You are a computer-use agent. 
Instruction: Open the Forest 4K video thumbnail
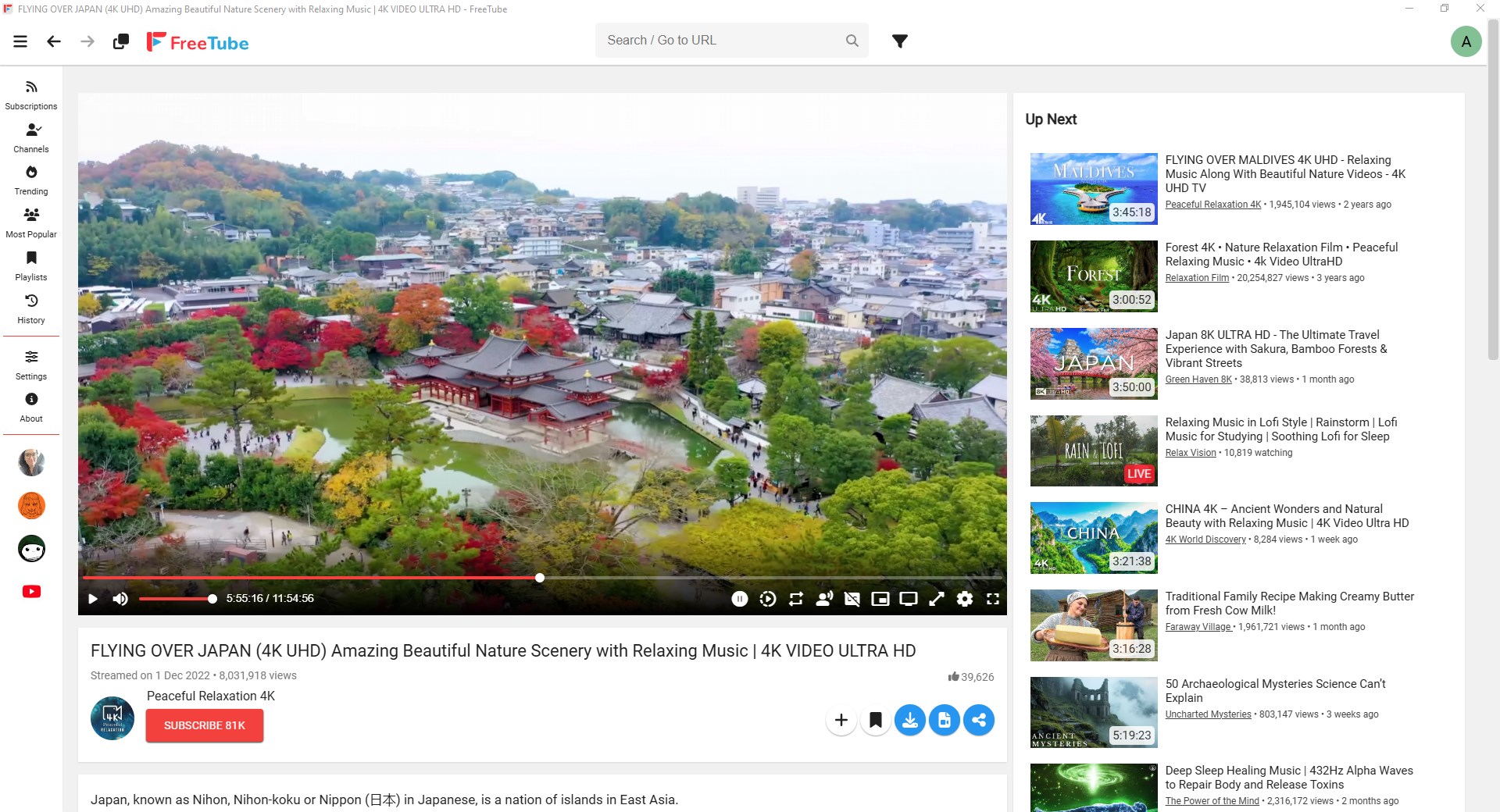[x=1093, y=276]
